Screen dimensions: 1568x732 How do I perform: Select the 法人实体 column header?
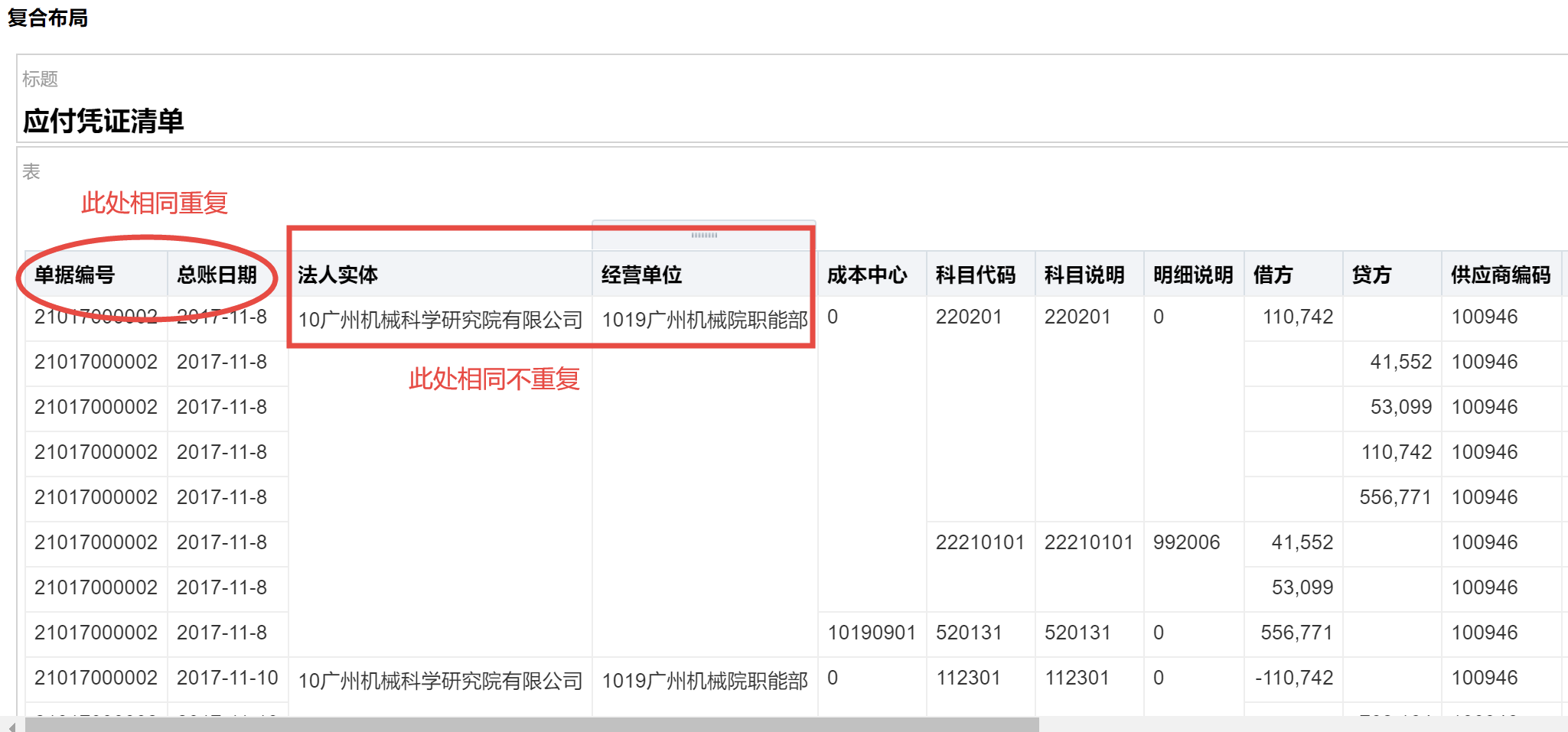(x=337, y=275)
